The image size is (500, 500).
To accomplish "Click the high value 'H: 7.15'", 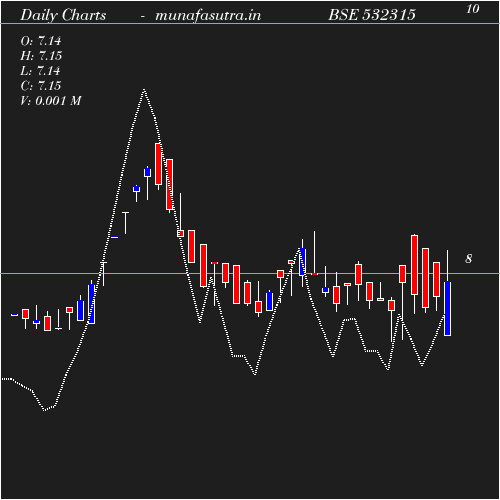I will point(41,56).
